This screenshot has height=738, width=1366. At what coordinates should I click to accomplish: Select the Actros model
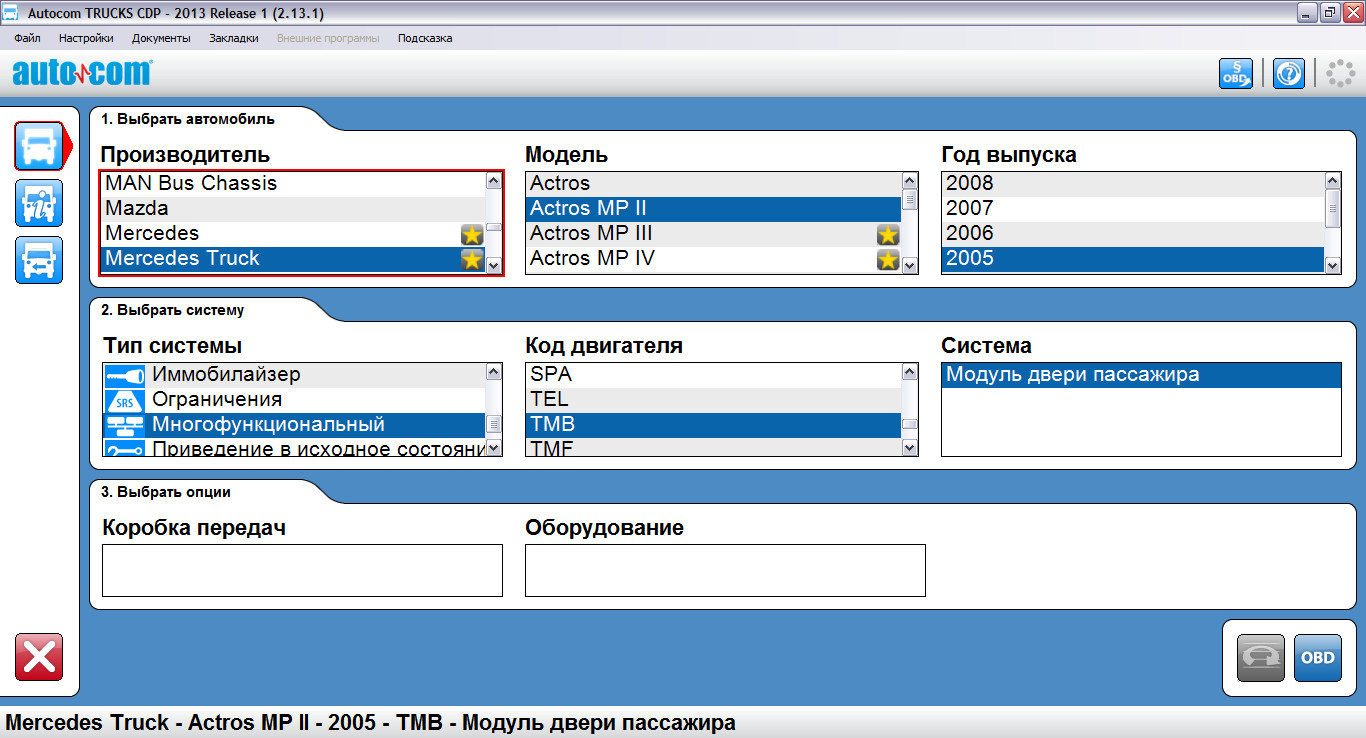[x=713, y=183]
